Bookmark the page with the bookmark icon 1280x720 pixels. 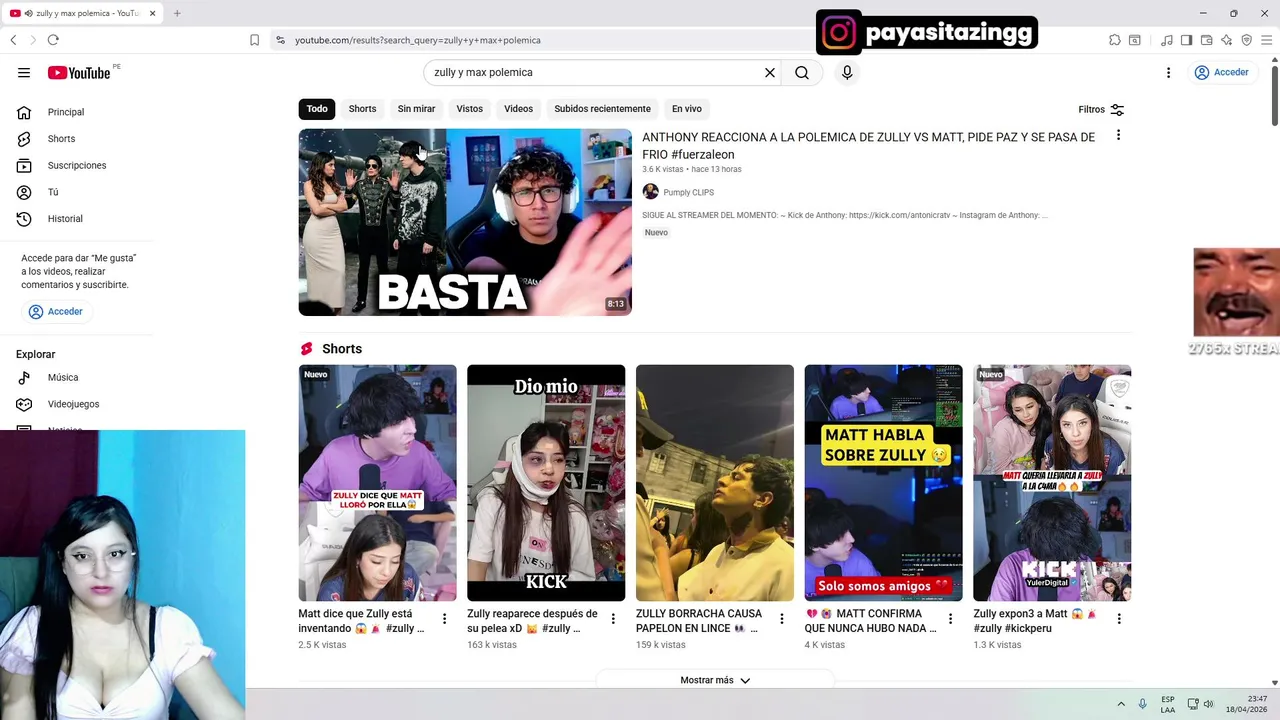tap(254, 40)
